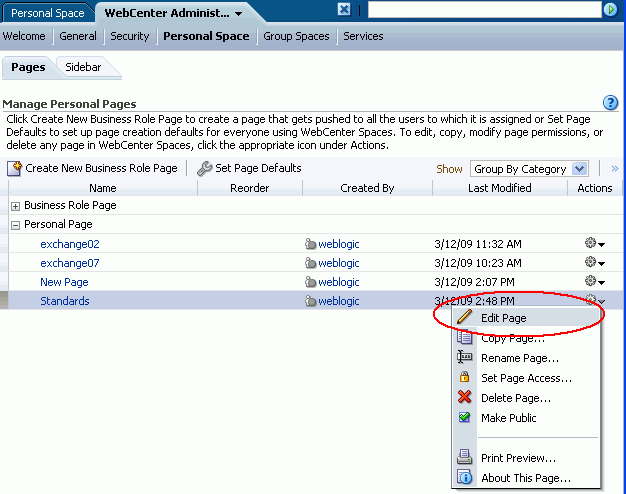The width and height of the screenshot is (626, 494).
Task: Click the padlock Set Page Access icon
Action: click(464, 377)
